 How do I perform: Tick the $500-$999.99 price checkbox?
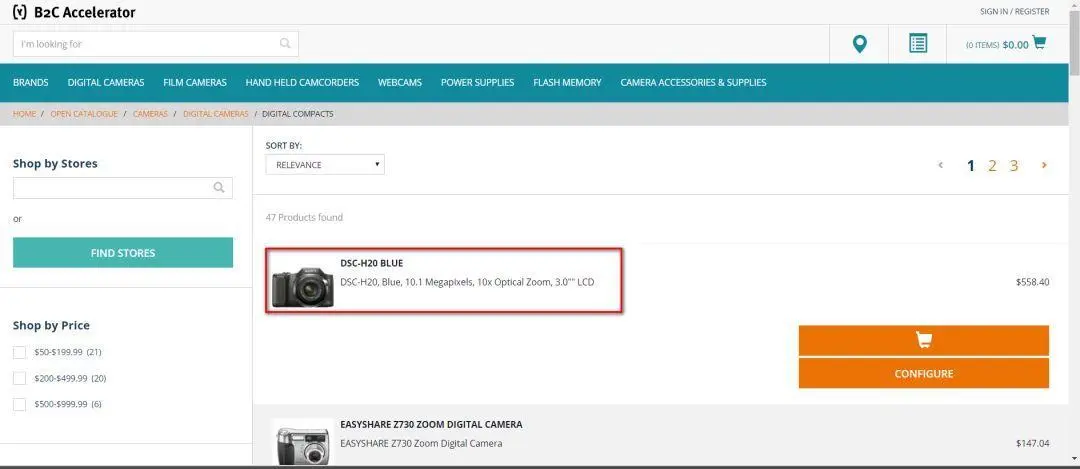pos(19,404)
